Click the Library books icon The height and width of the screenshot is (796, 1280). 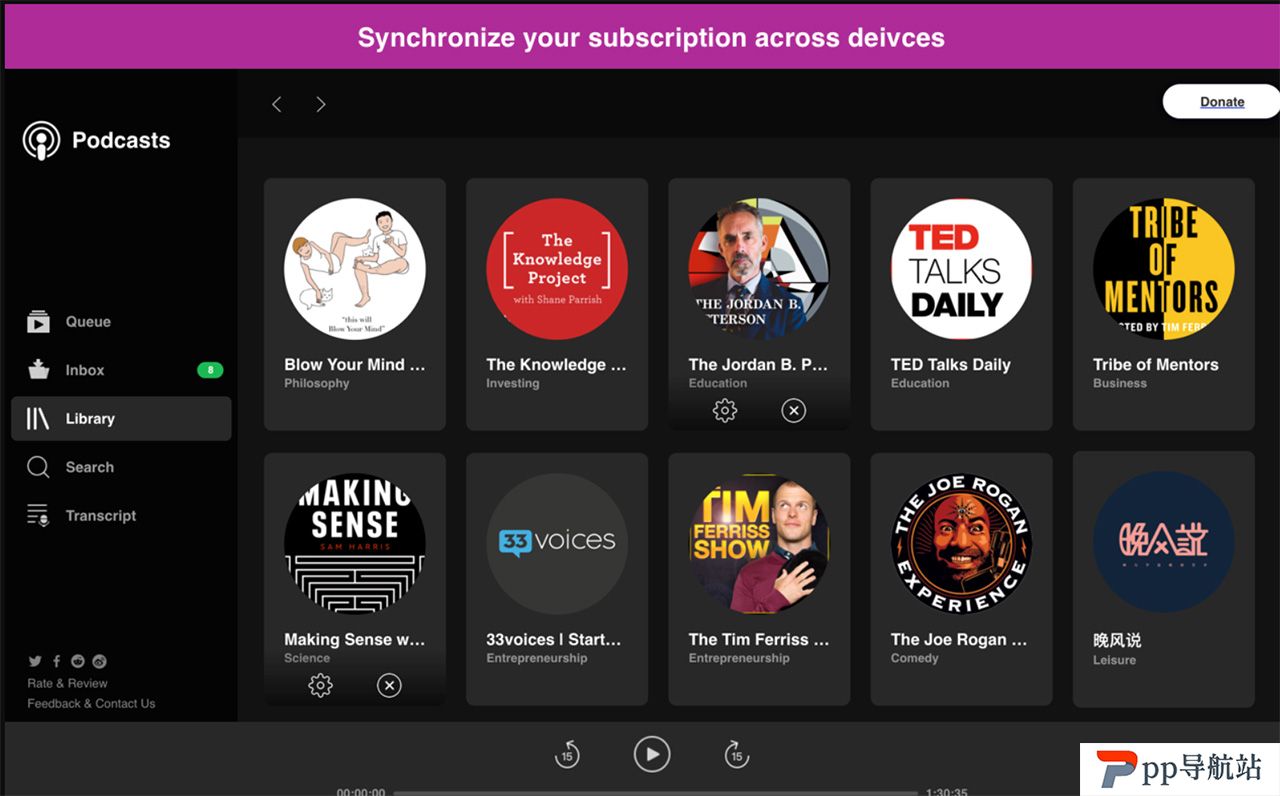[x=38, y=419]
